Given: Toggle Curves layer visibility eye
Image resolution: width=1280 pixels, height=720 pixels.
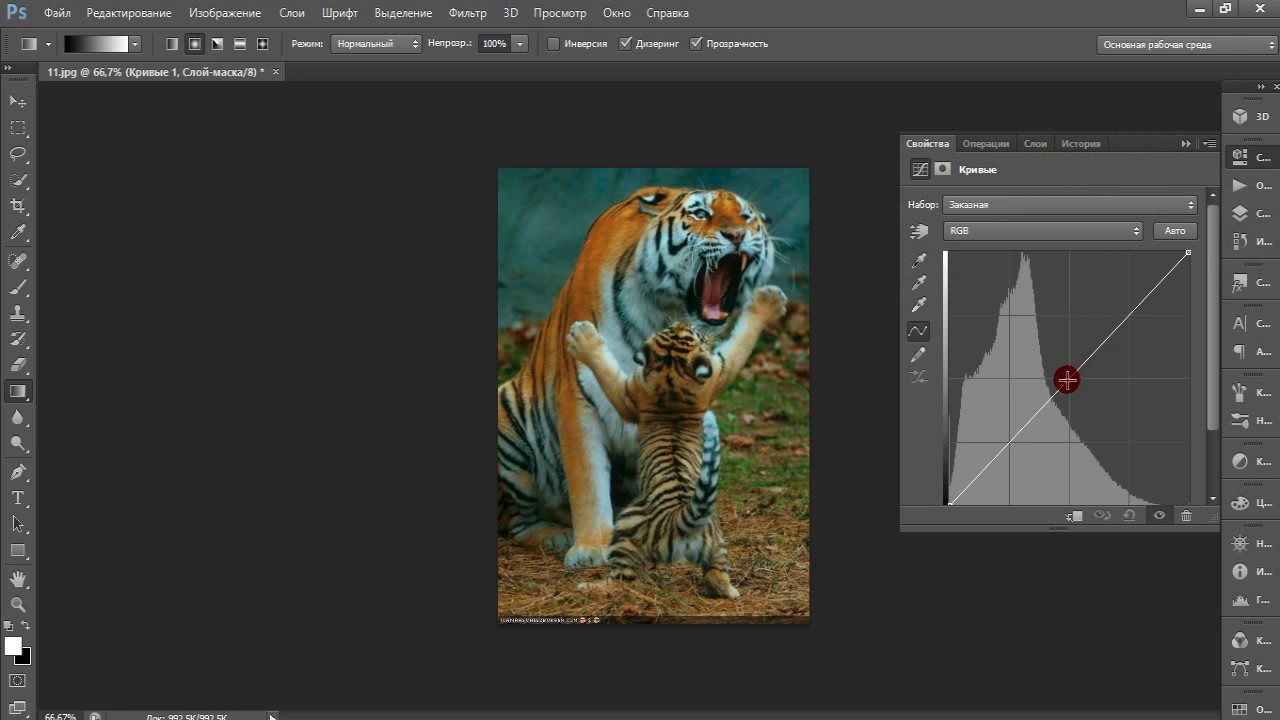Looking at the screenshot, I should coord(1159,516).
